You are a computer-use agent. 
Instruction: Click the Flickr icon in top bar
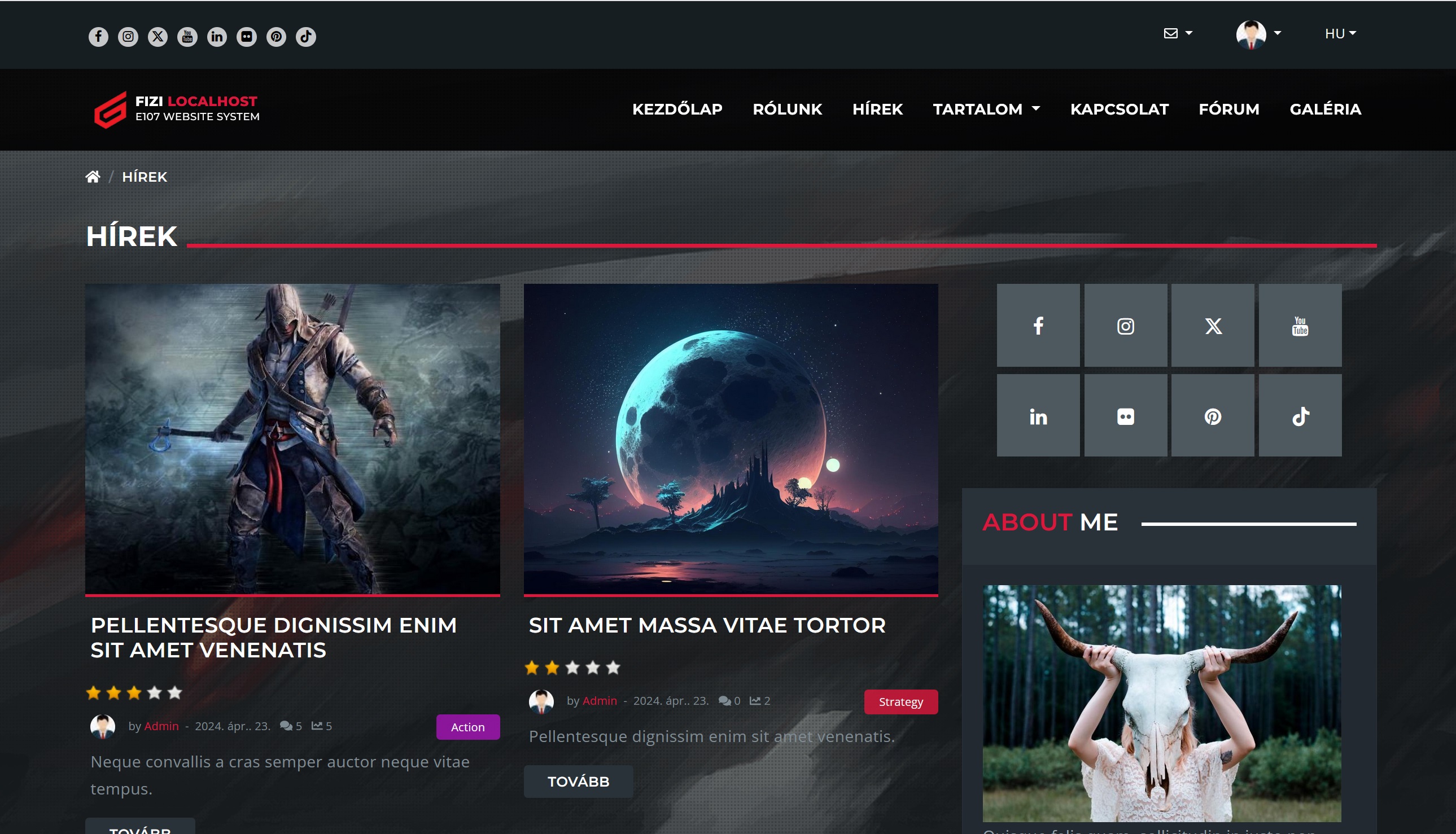point(246,37)
